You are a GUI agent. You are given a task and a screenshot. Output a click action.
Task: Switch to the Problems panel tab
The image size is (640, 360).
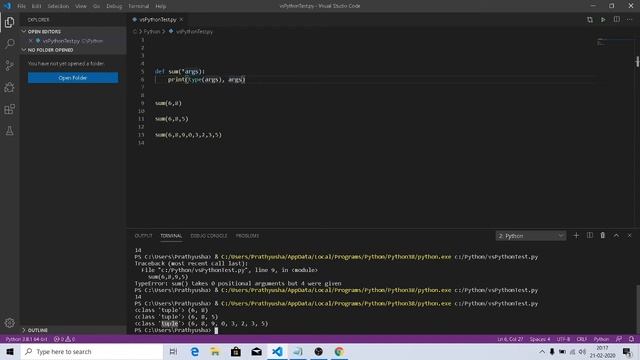pos(247,236)
